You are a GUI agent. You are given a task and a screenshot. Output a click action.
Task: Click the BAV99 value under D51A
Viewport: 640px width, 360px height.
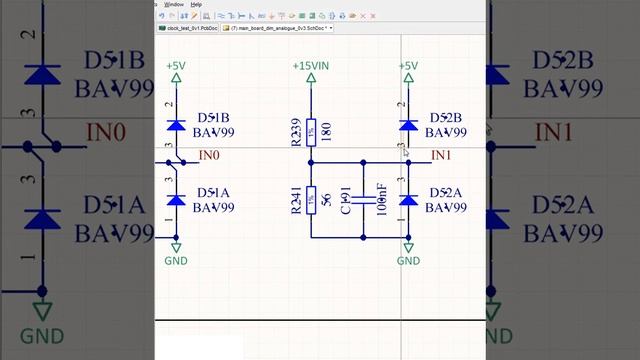(x=213, y=208)
